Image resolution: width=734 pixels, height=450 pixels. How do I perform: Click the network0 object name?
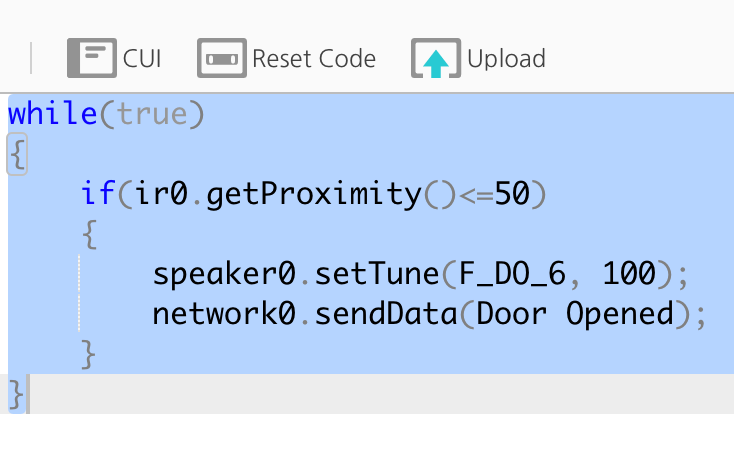click(224, 314)
